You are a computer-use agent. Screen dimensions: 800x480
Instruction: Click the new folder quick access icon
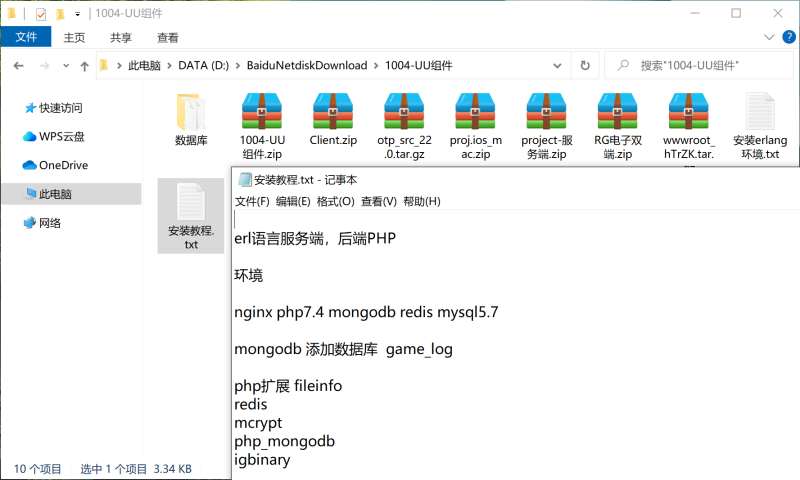coord(60,14)
